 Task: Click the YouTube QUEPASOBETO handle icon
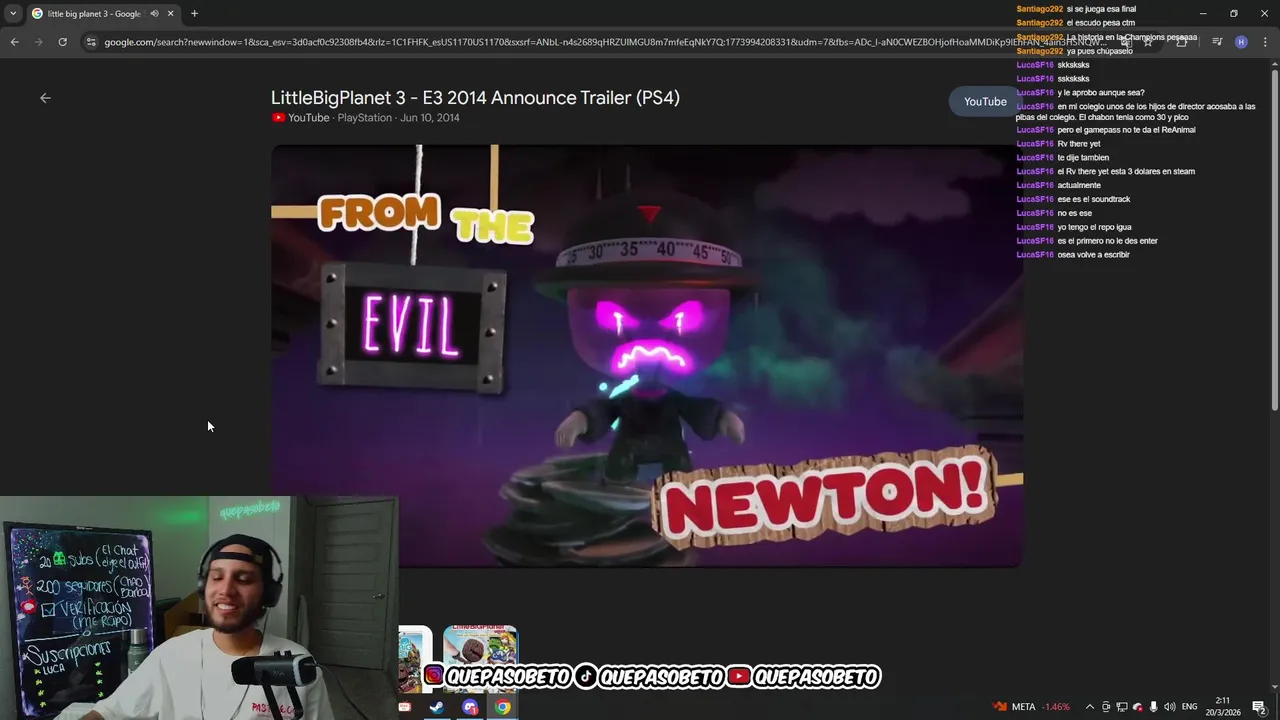coord(739,677)
